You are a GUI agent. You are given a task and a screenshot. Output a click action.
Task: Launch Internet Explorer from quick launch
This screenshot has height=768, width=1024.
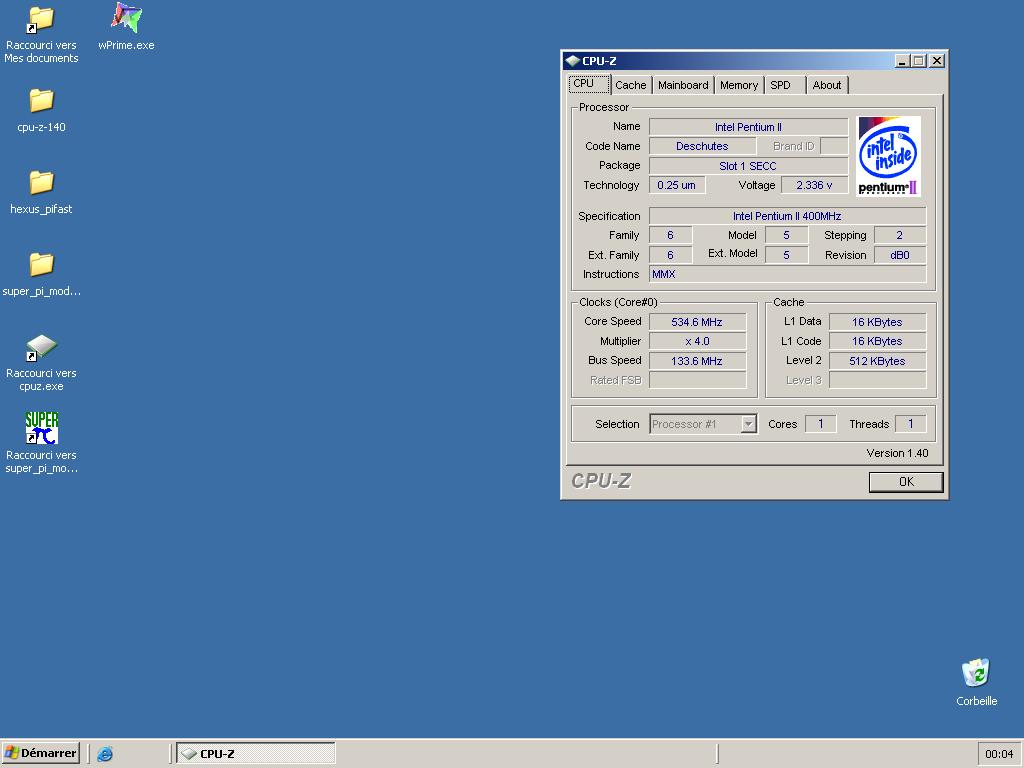[104, 754]
